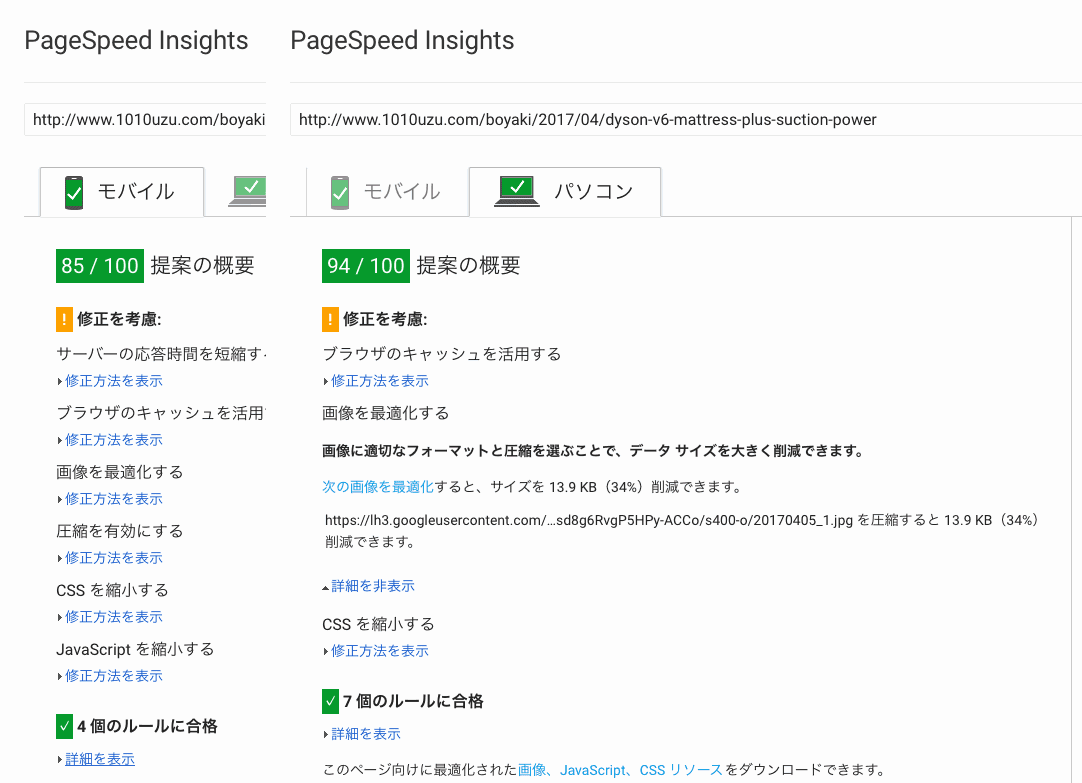Expand fix for サーバーの応答時間を短縮
The height and width of the screenshot is (783, 1082).
(x=114, y=381)
